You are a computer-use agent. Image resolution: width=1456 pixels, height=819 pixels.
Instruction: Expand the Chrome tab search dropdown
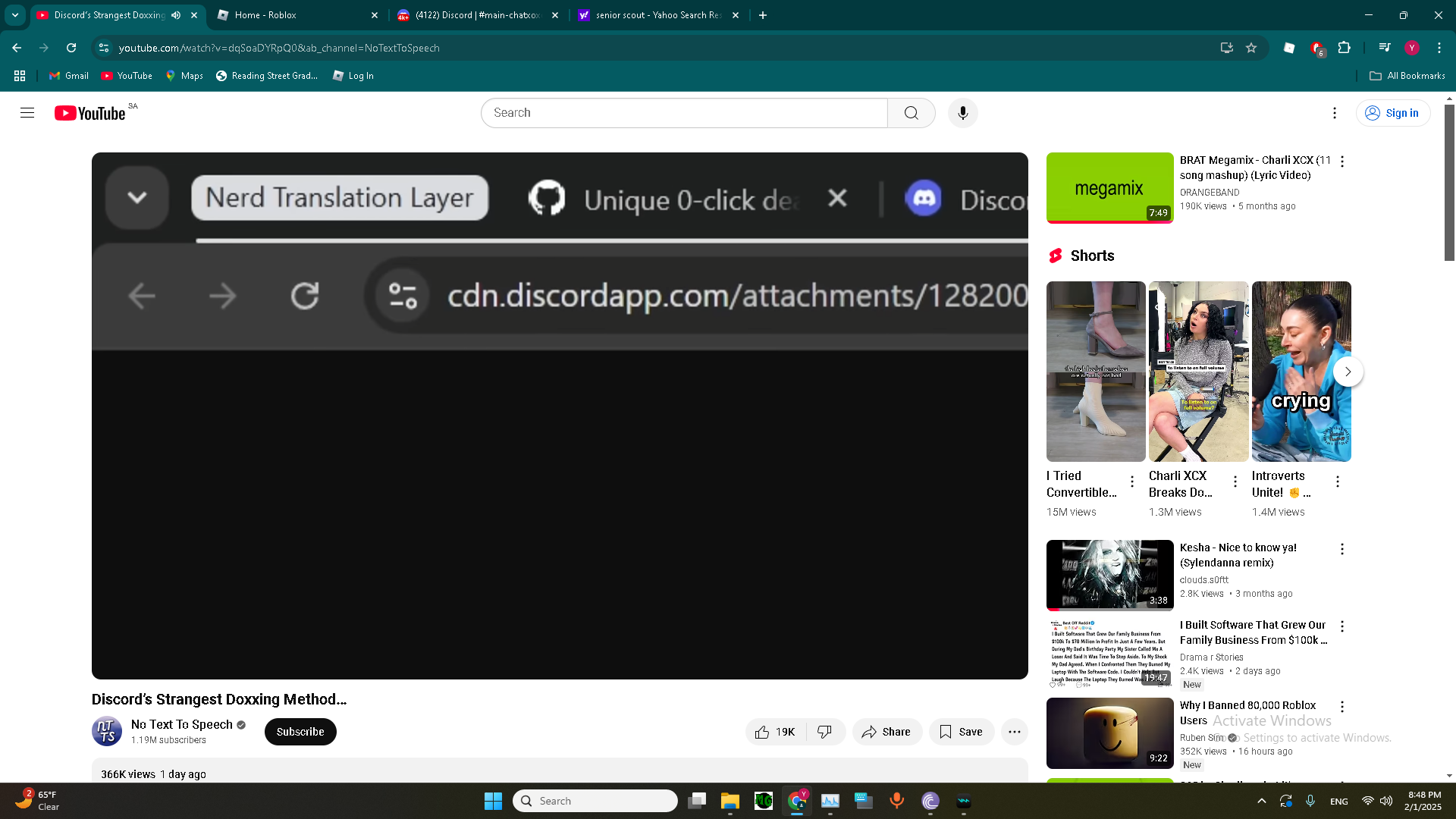tap(15, 15)
